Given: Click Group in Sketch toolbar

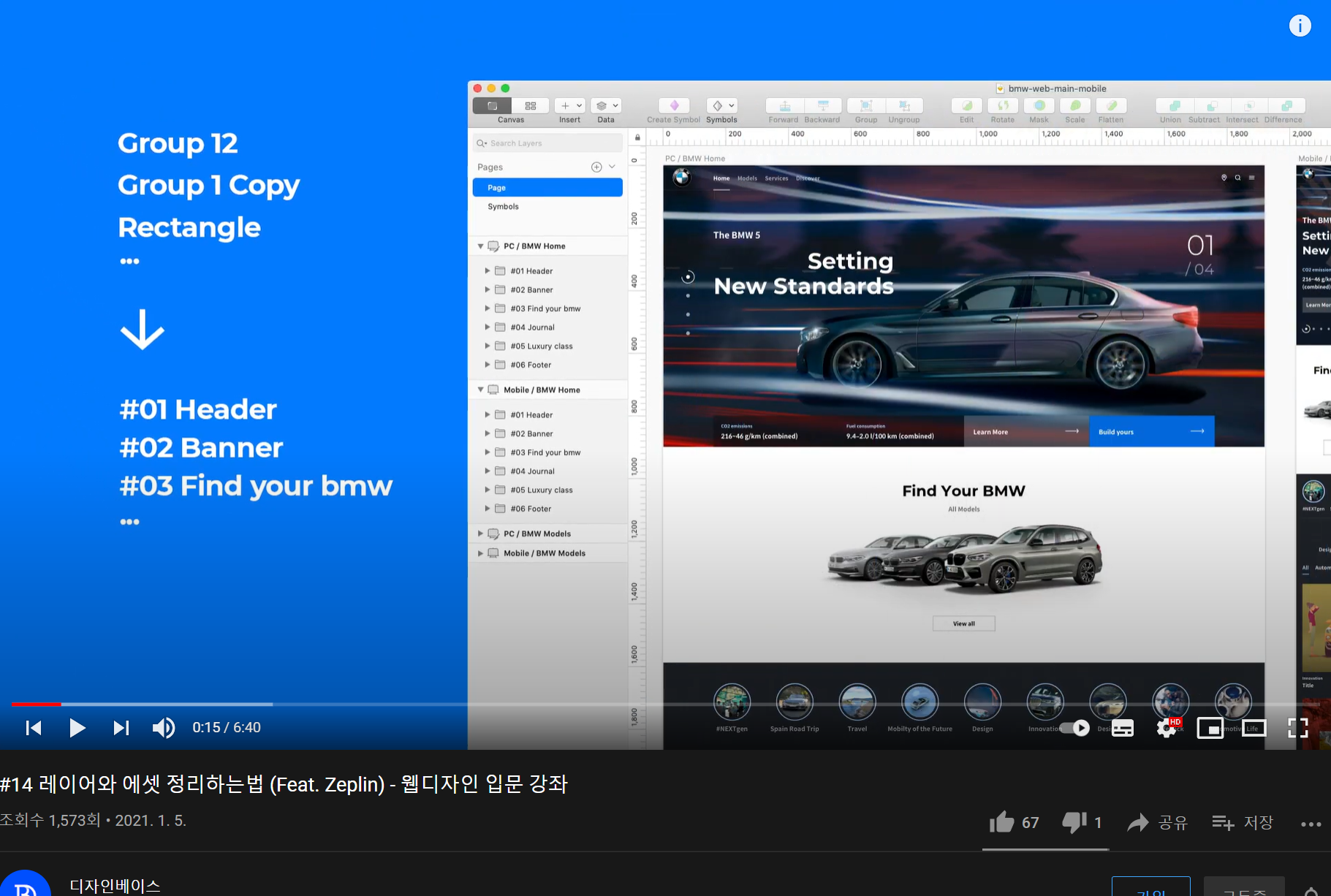Looking at the screenshot, I should [x=866, y=106].
